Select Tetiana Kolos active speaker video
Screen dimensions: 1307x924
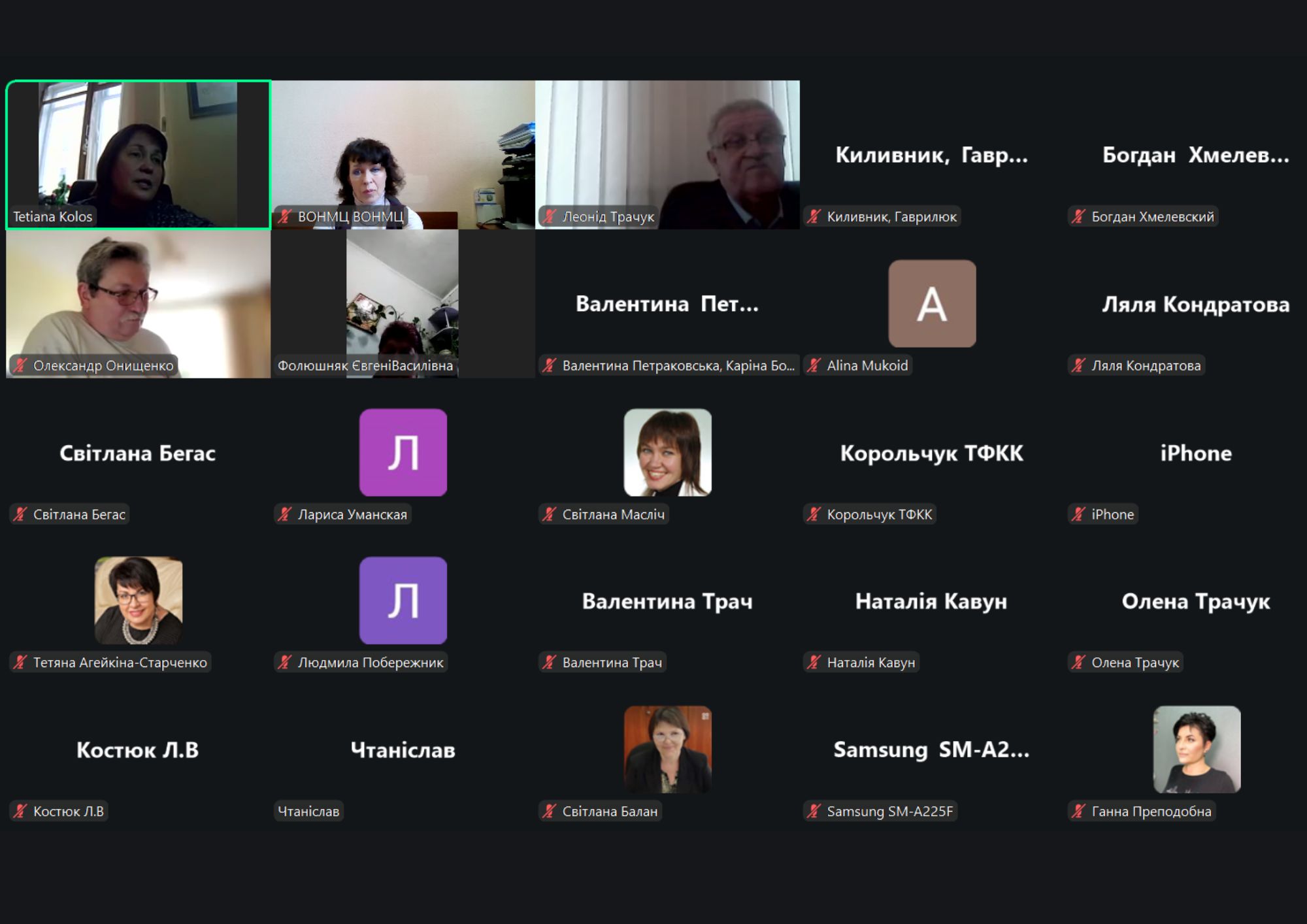pos(138,154)
